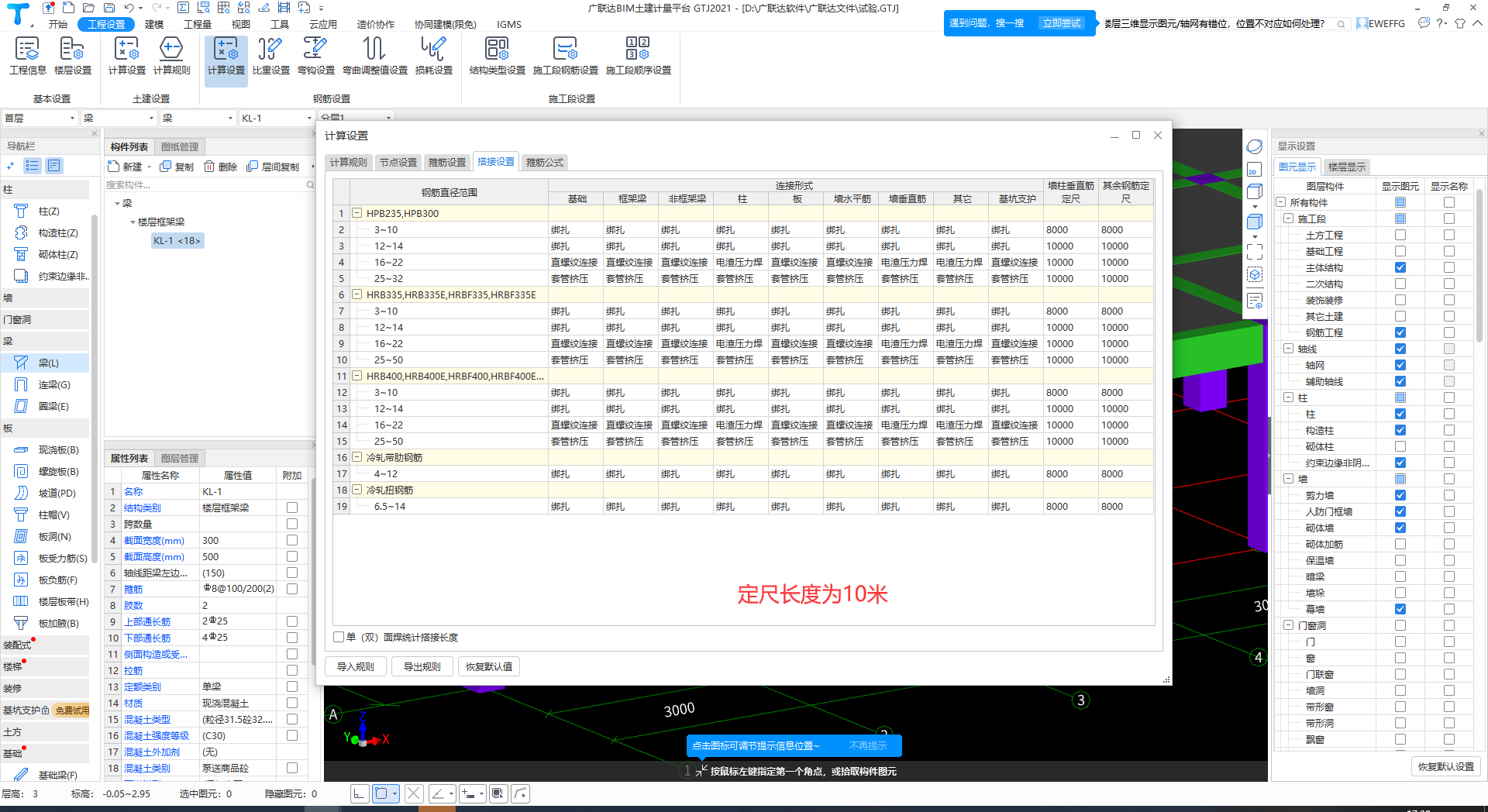The image size is (1488, 812).
Task: Toggle 附加 checkbox for 结构类别 row
Action: (x=292, y=507)
